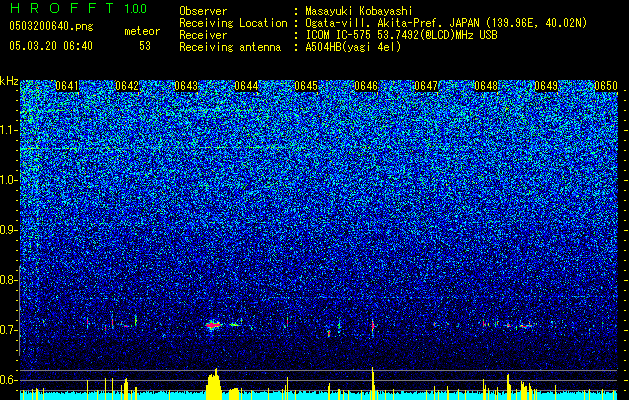This screenshot has width=629, height=400.
Task: Click the 0650 time marker
Action: (x=606, y=86)
